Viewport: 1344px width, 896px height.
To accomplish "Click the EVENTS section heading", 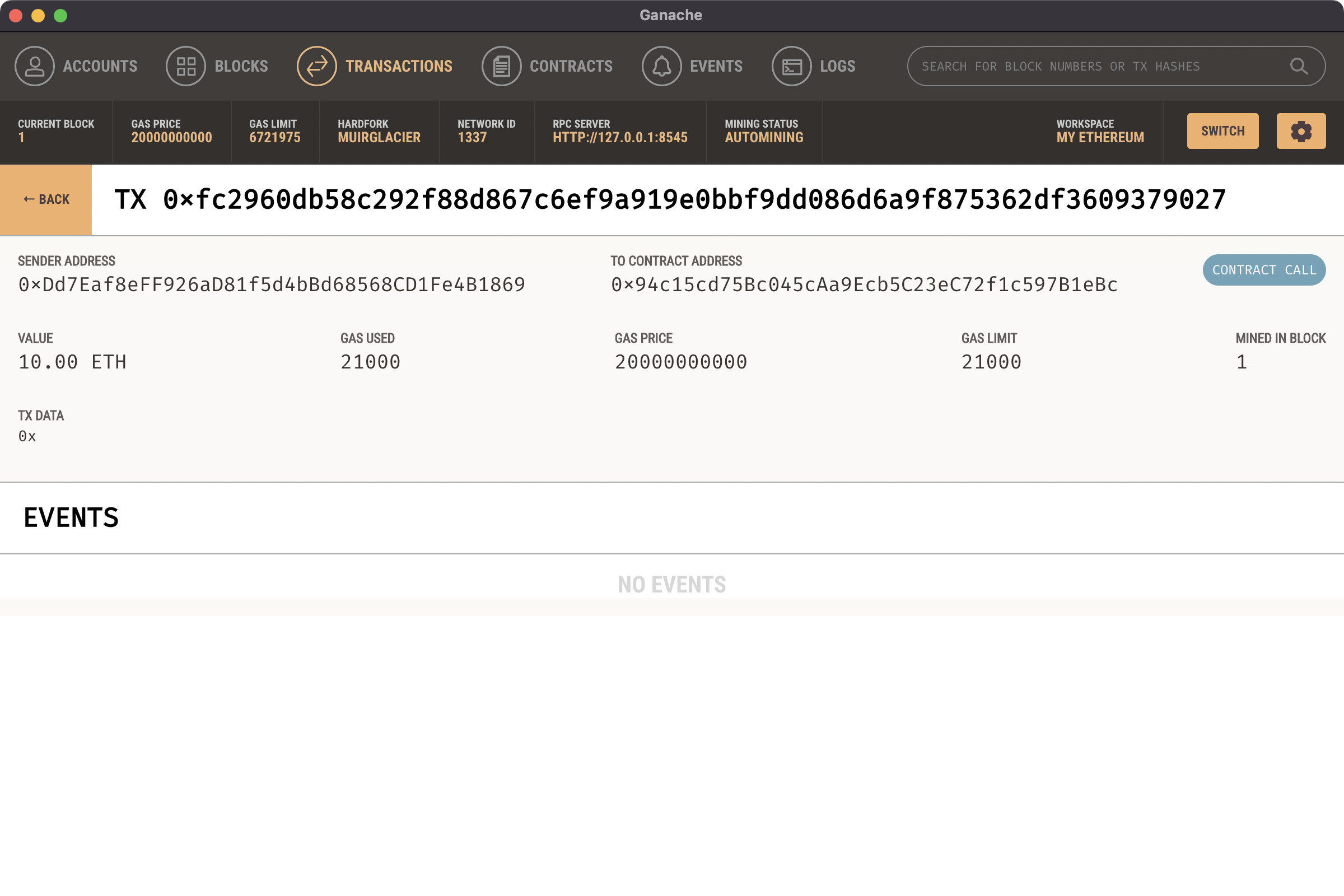I will coord(72,517).
